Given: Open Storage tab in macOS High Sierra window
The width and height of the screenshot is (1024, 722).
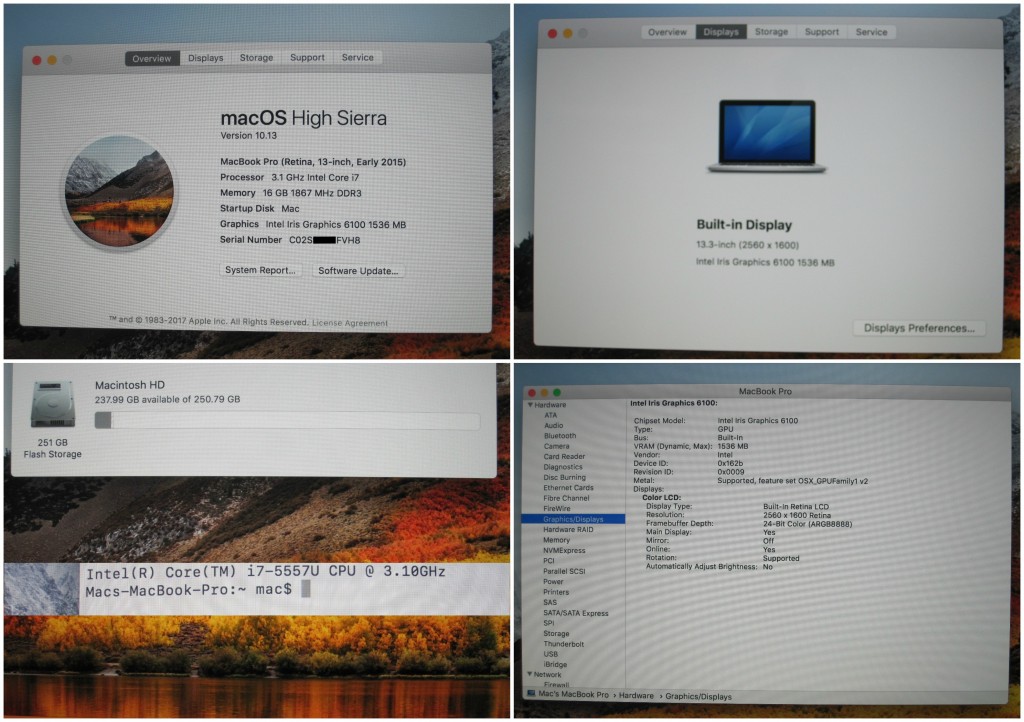Looking at the screenshot, I should [256, 57].
